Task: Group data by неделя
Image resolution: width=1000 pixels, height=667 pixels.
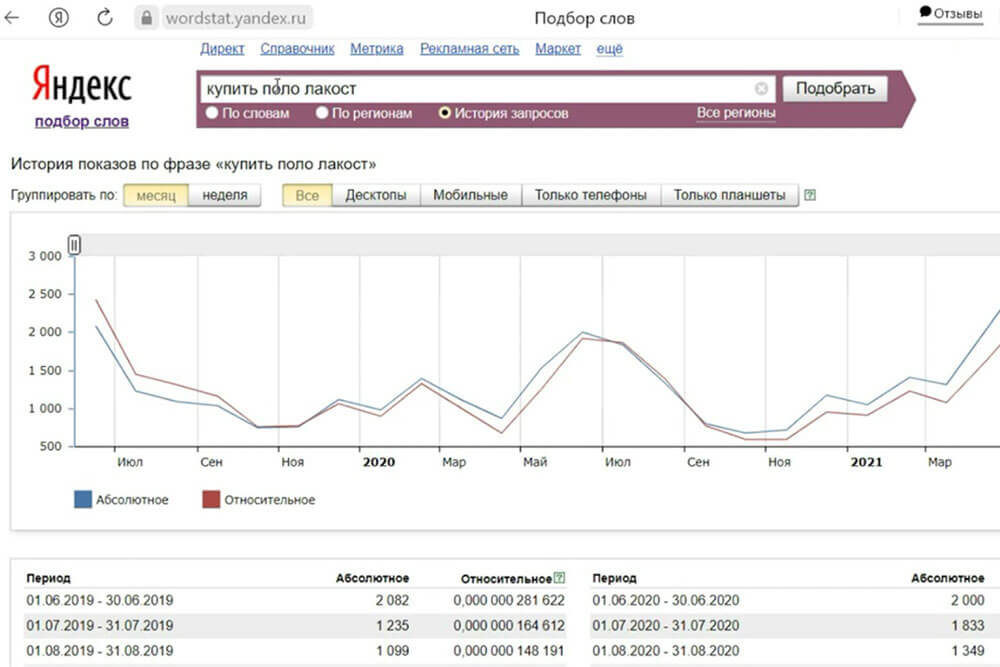Action: (x=224, y=195)
